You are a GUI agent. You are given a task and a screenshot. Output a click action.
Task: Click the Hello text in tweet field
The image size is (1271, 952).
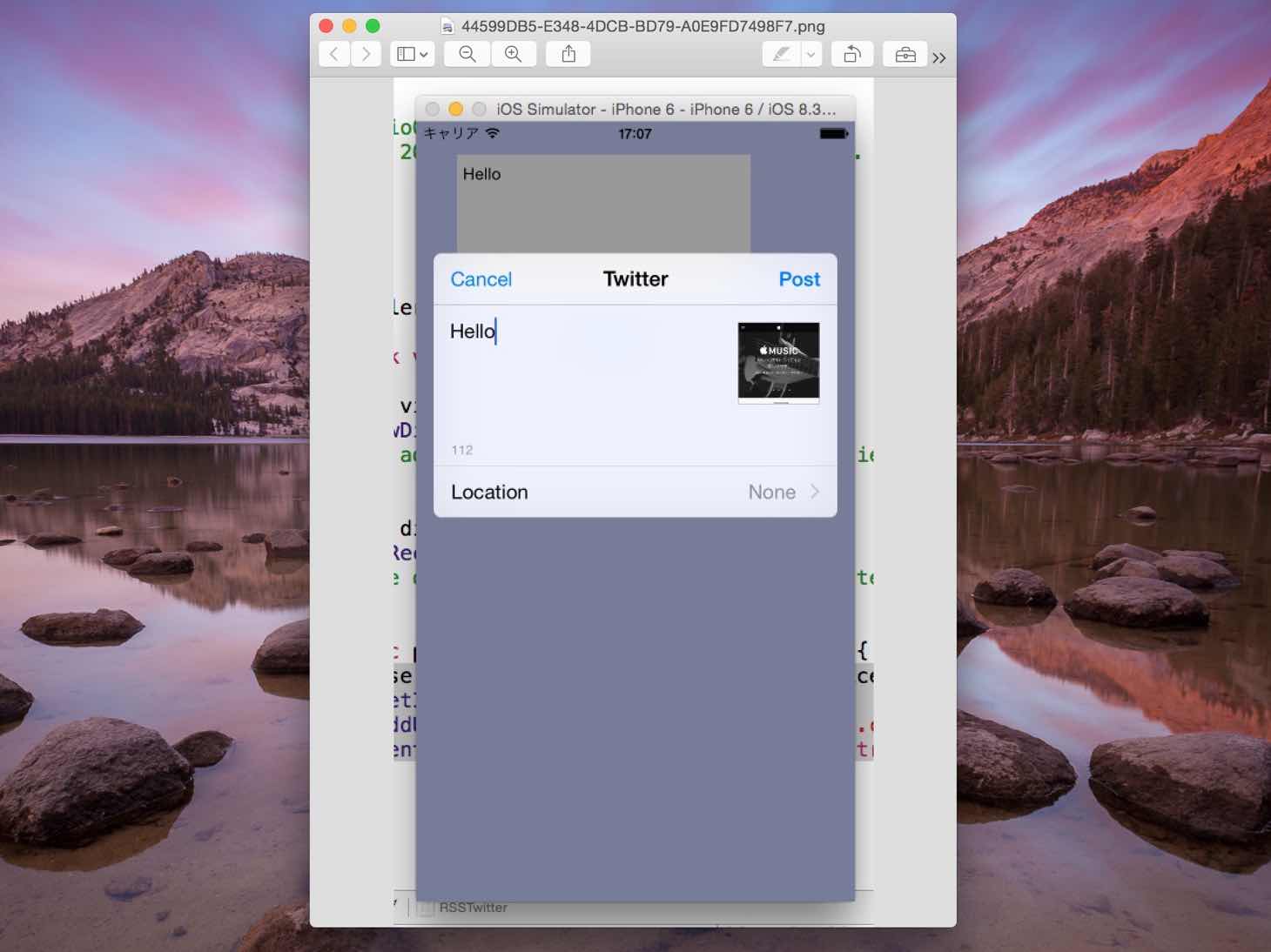click(473, 332)
